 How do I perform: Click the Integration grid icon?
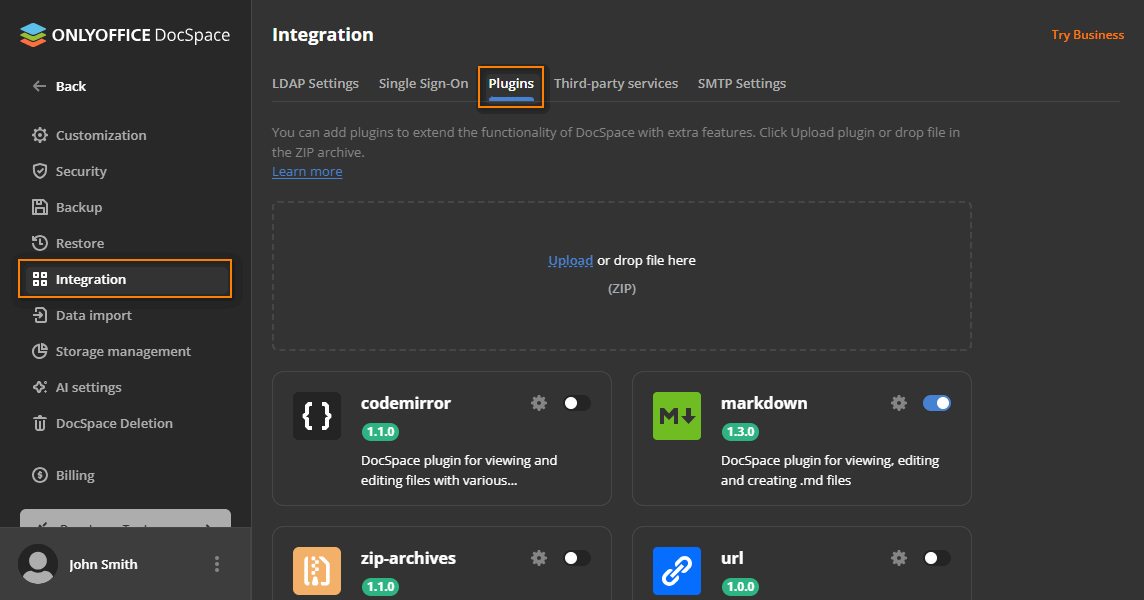tap(40, 279)
